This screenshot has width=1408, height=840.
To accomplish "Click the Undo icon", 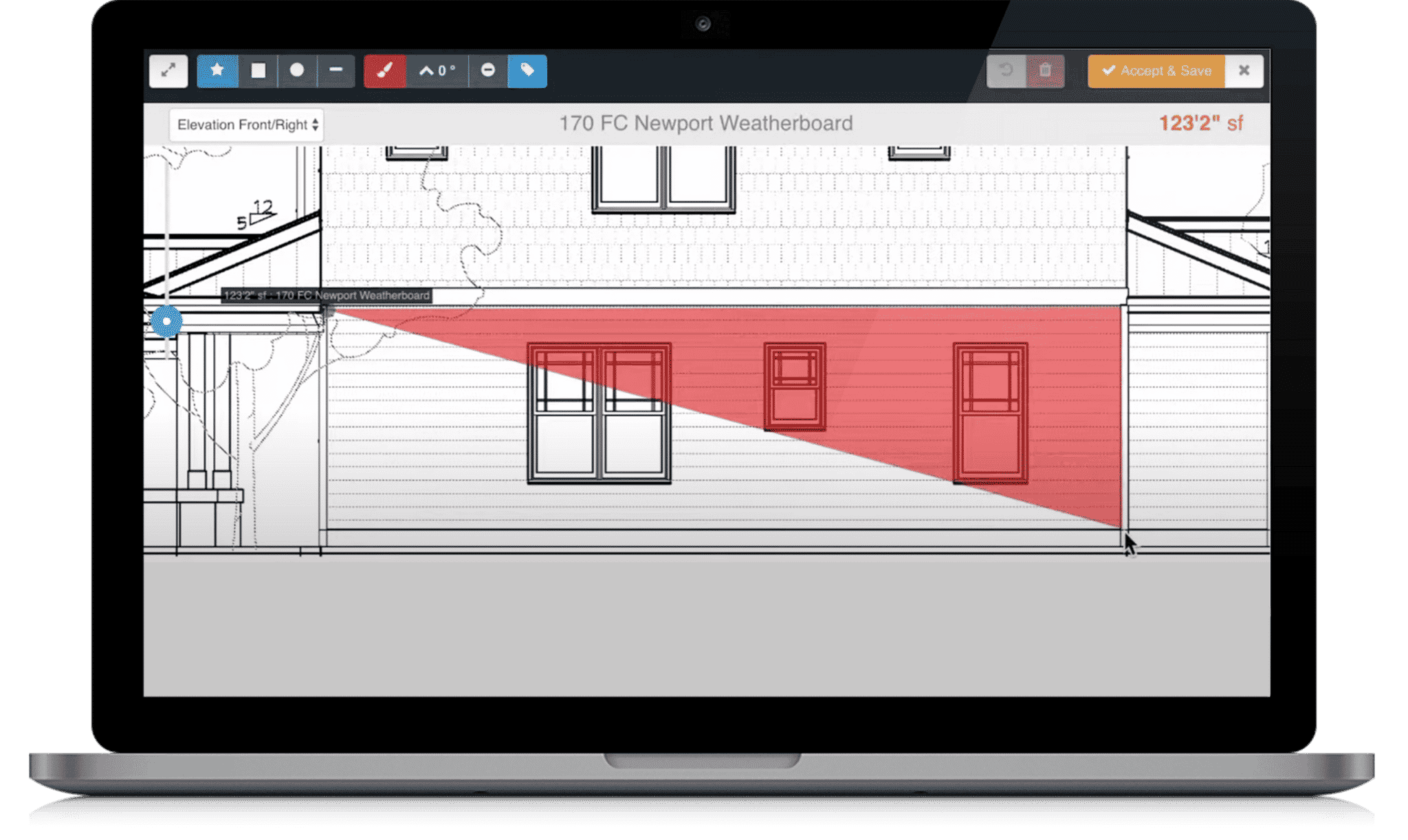I will pyautogui.click(x=1005, y=71).
